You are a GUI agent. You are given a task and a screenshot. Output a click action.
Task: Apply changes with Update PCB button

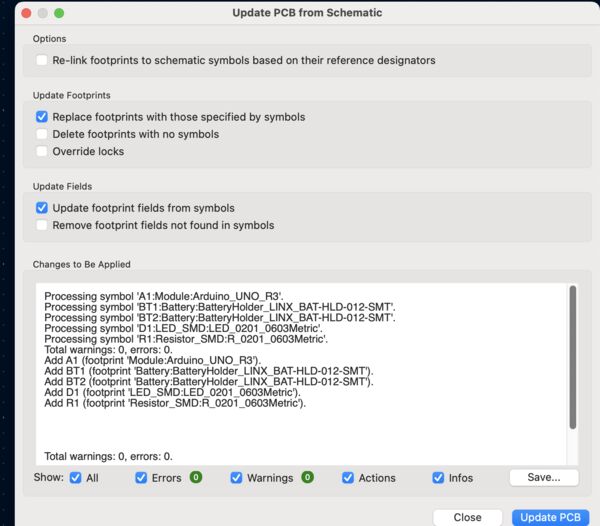[x=548, y=517]
